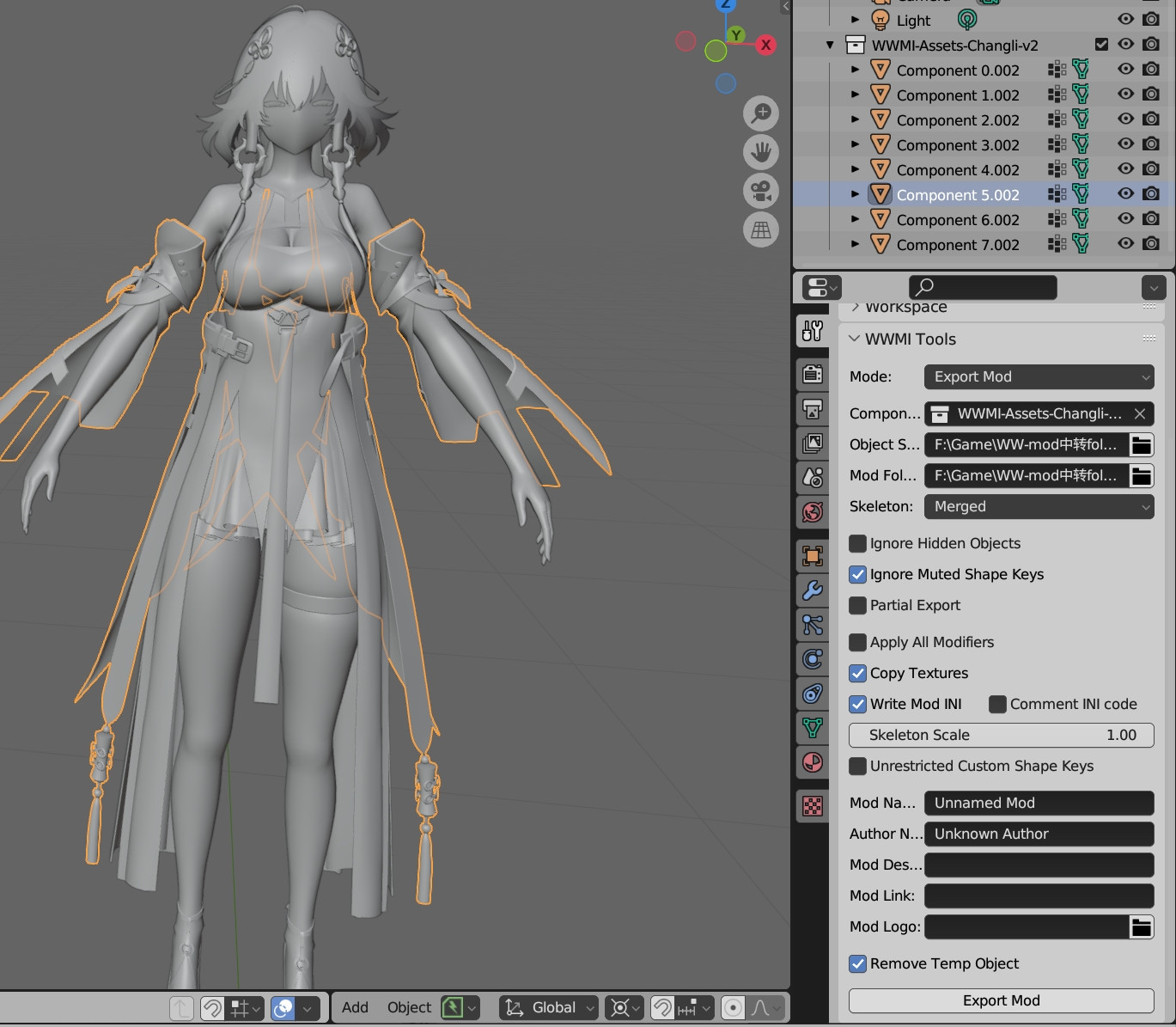The width and height of the screenshot is (1176, 1027).
Task: Enable the Partial Export checkbox
Action: point(857,605)
